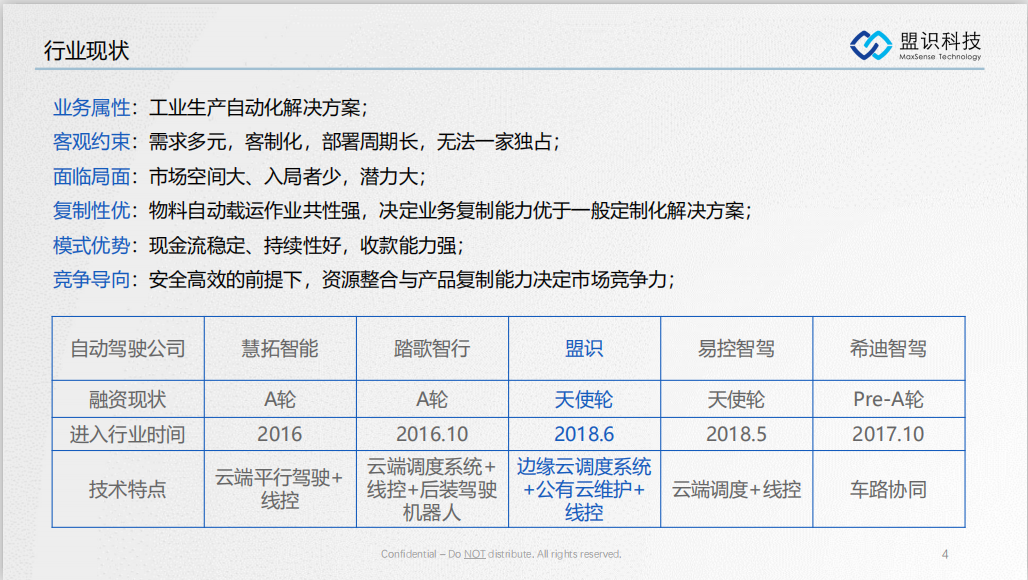
Task: Click the row label 技术特点
Action: [x=128, y=489]
